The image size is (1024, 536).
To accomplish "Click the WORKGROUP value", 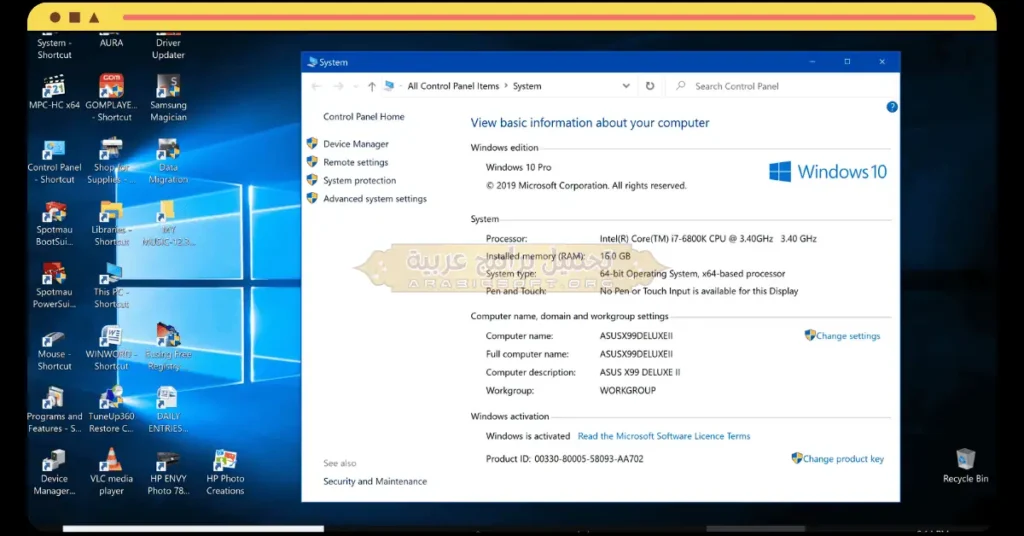I will [628, 390].
